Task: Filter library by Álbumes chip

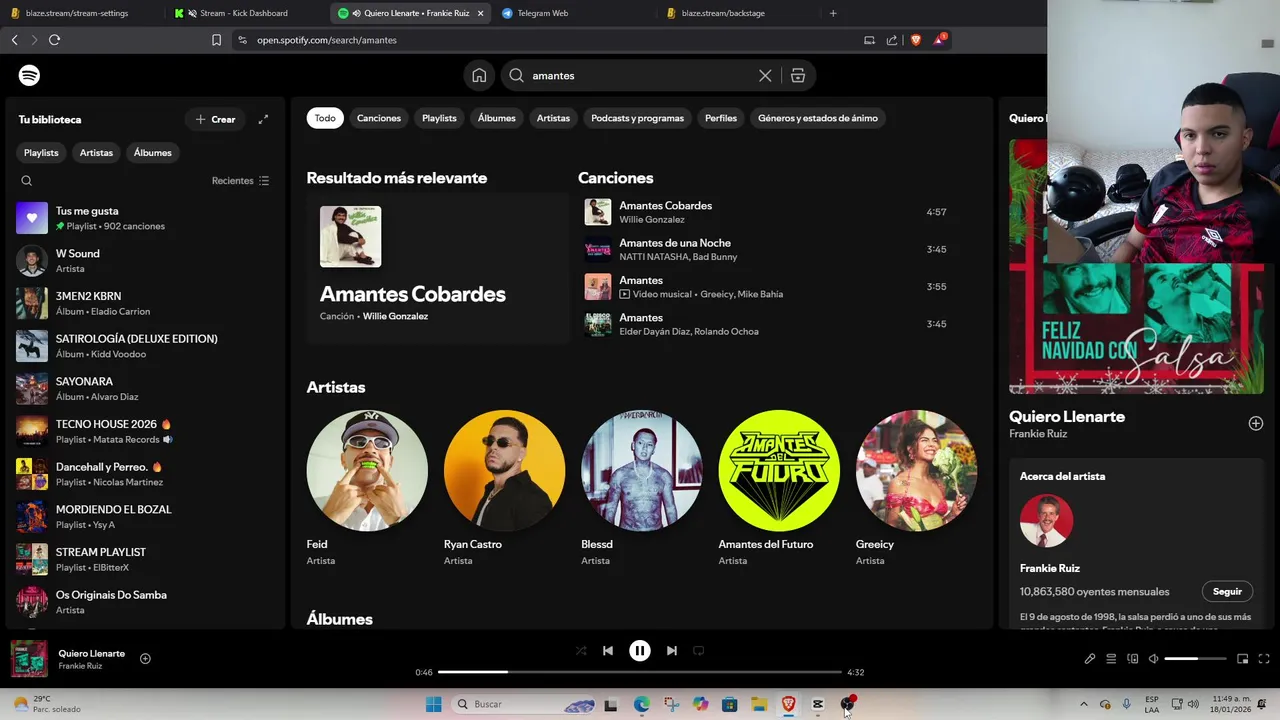Action: [x=152, y=153]
